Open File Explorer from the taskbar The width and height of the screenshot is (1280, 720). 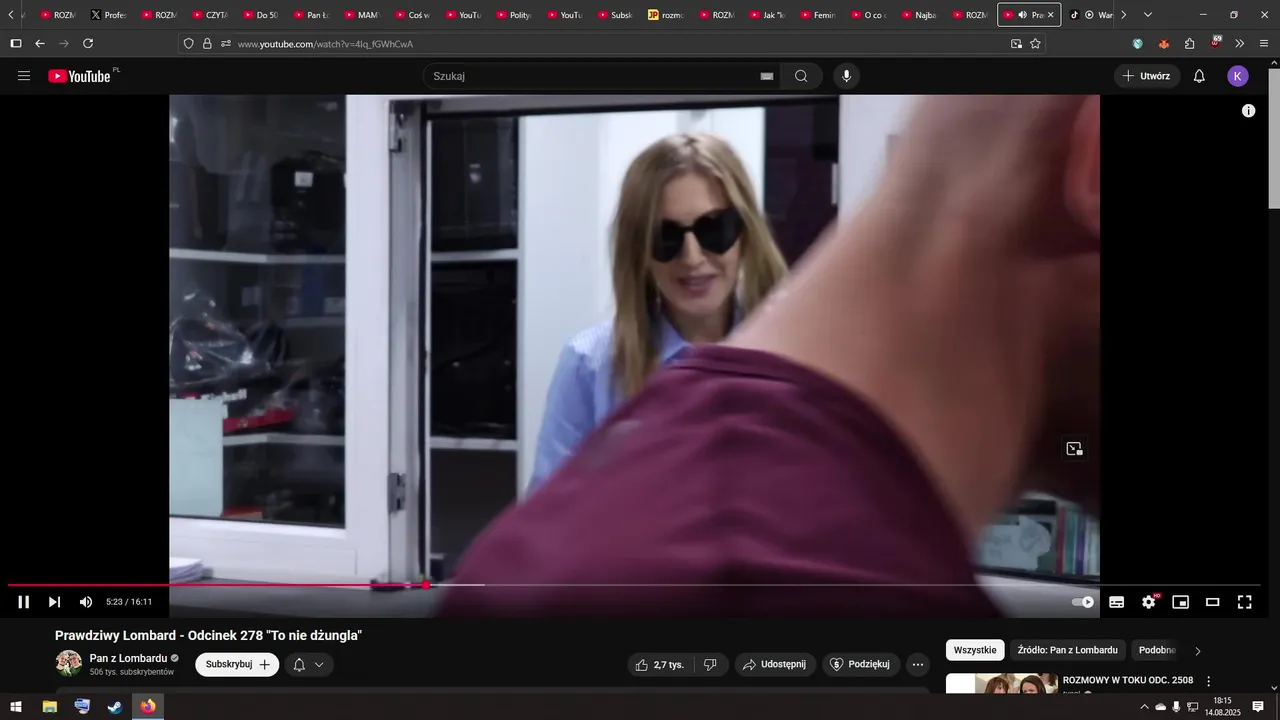click(x=49, y=707)
